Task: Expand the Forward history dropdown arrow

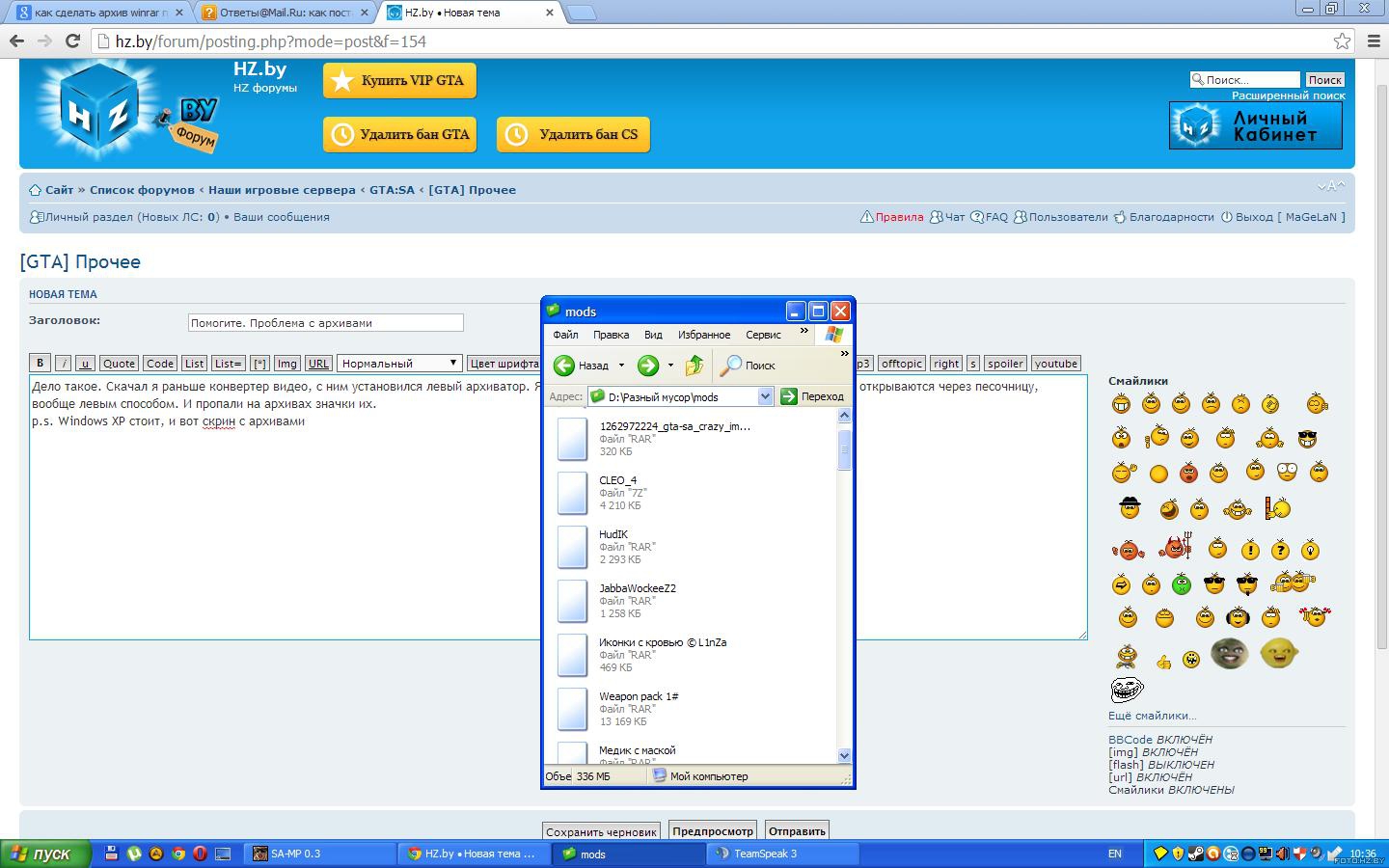Action: [x=670, y=366]
